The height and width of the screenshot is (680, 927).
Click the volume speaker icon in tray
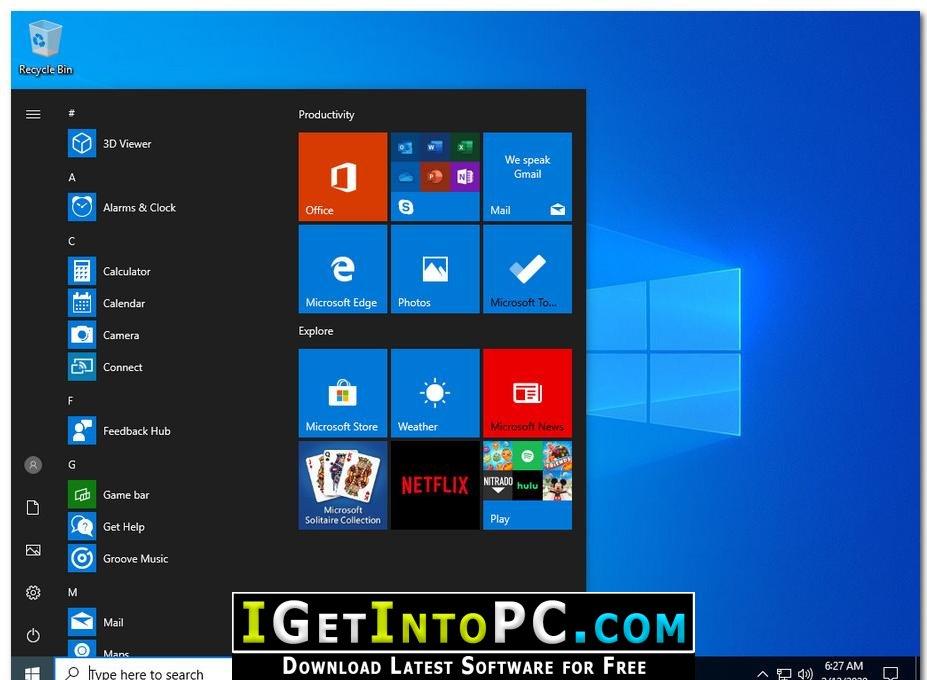click(x=805, y=673)
